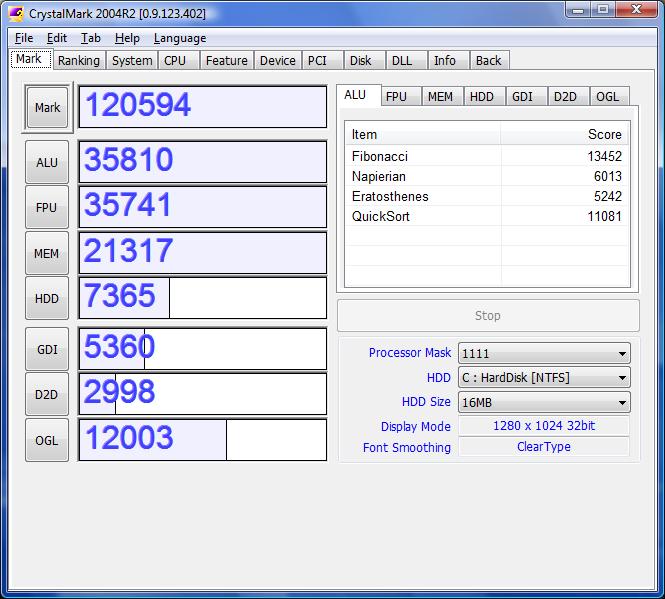Viewport: 665px width, 599px height.
Task: Click the HDD score bar 7365
Action: (203, 298)
